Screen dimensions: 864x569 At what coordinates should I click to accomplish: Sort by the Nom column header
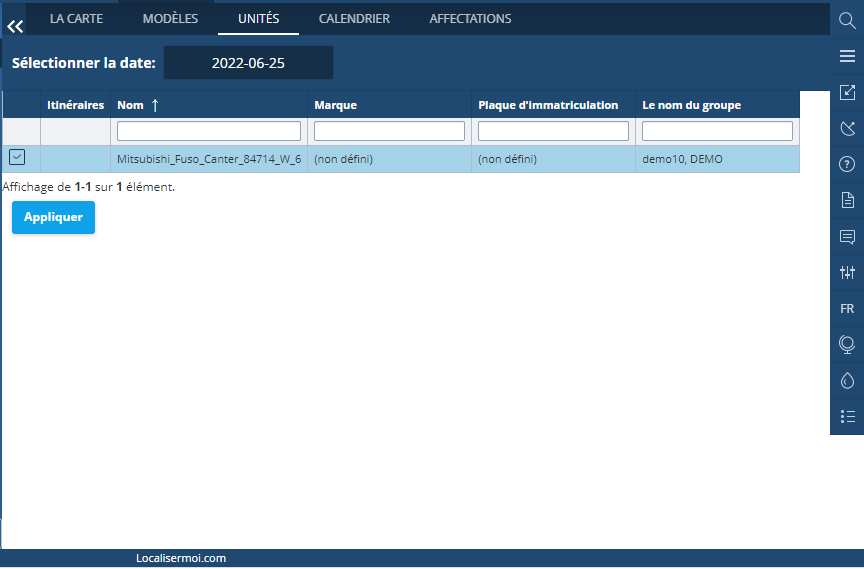click(130, 105)
